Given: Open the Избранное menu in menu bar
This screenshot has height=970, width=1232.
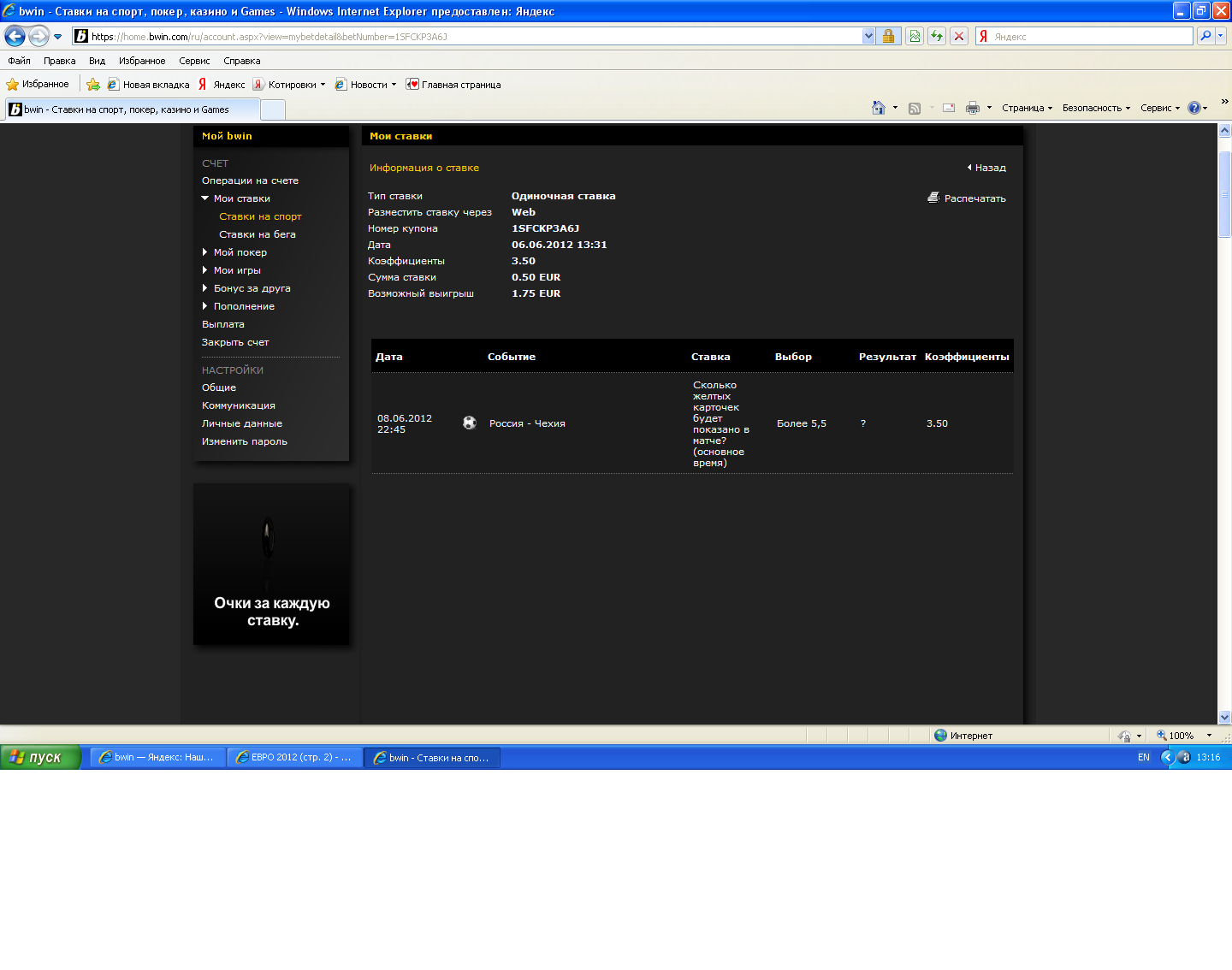Looking at the screenshot, I should (142, 61).
